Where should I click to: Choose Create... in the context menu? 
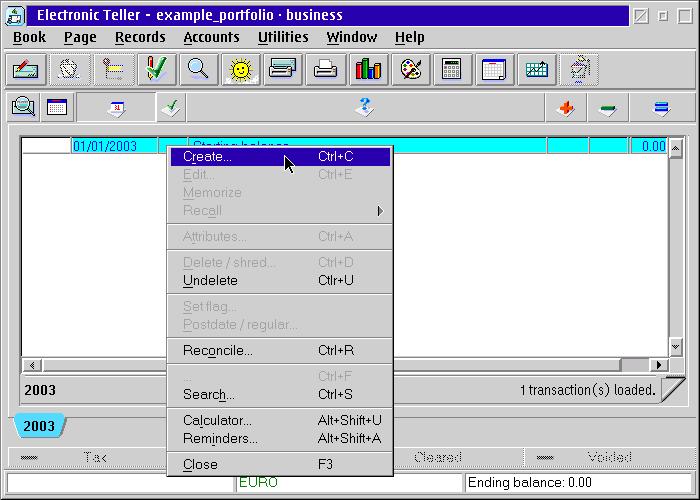[280, 157]
